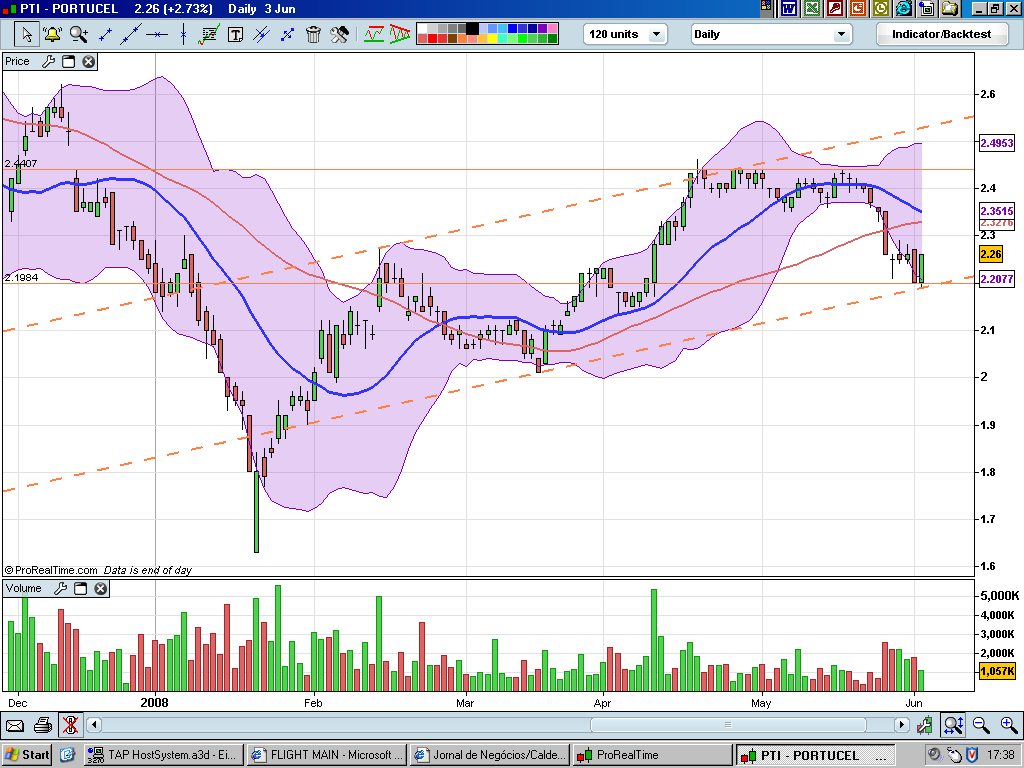Pick the pink color swatch

(552, 28)
